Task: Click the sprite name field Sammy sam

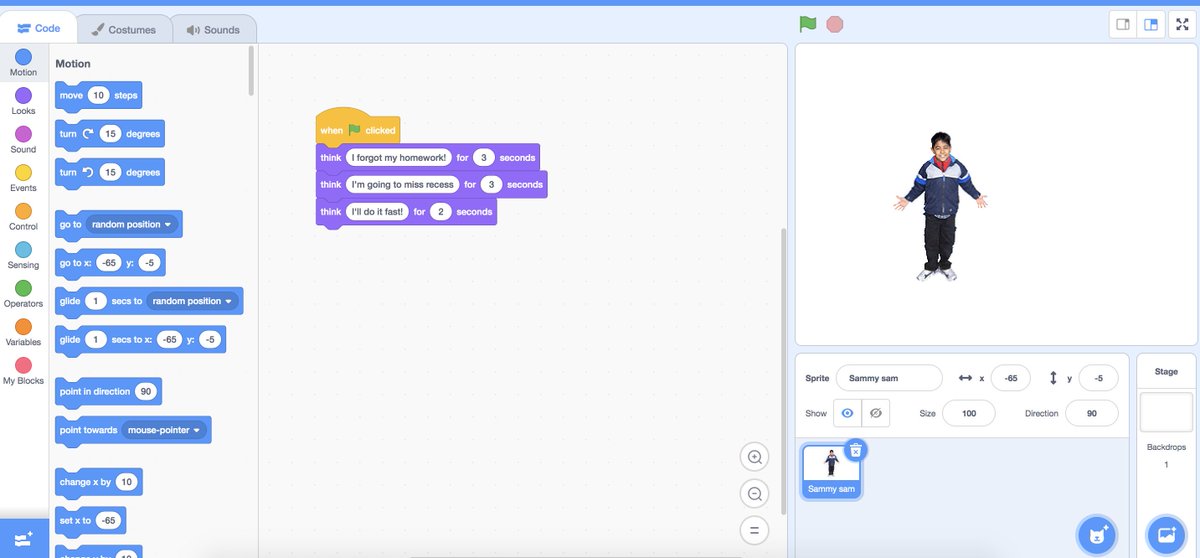Action: 889,378
